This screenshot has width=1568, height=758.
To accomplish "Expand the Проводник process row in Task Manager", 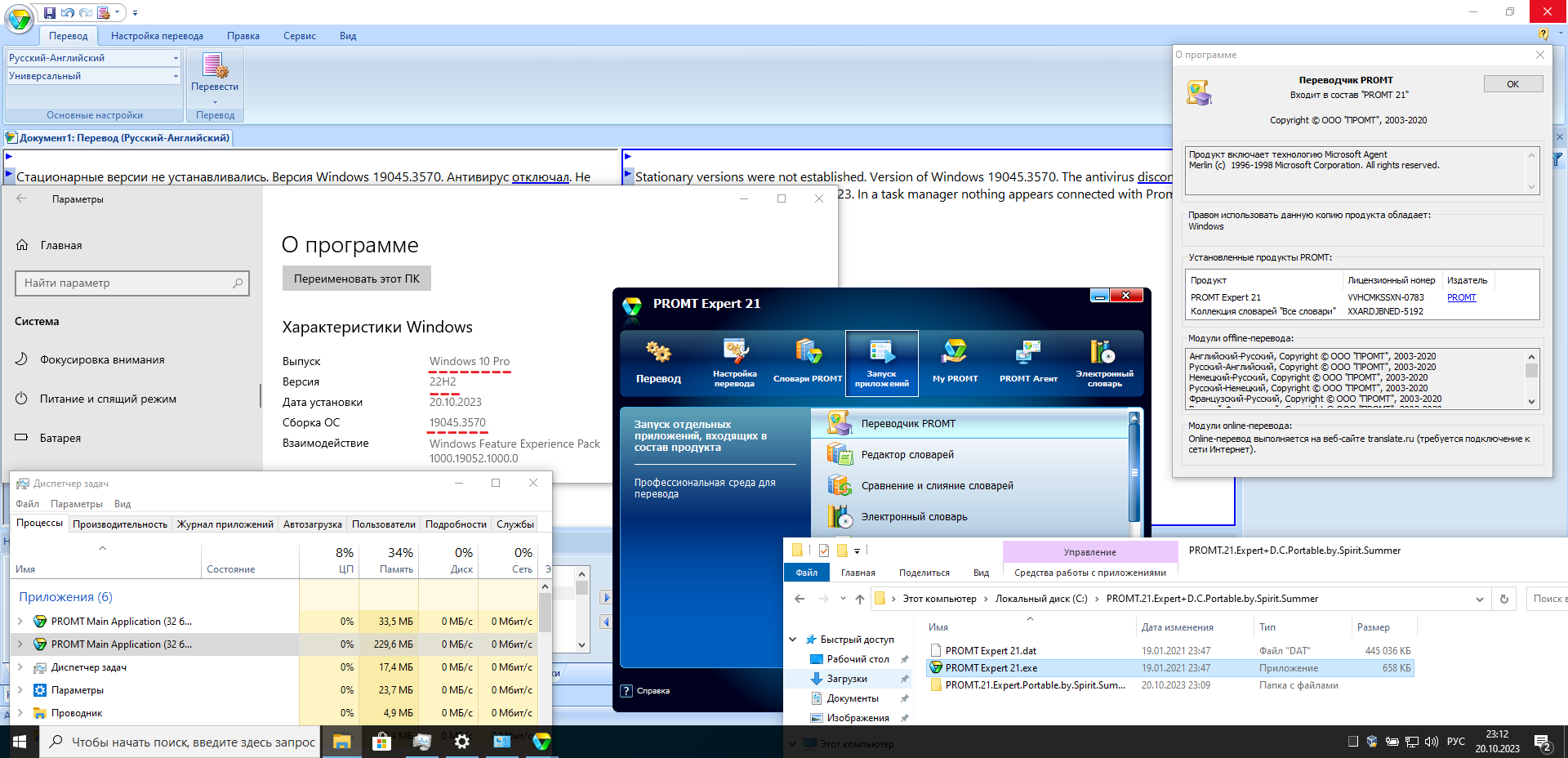I will point(20,713).
